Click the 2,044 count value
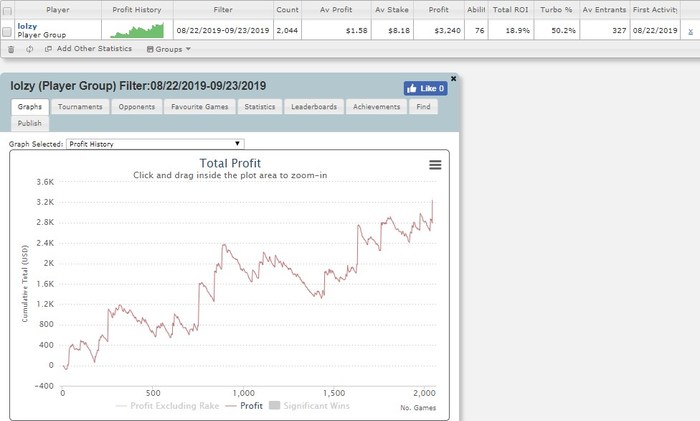The image size is (700, 421). click(x=287, y=31)
